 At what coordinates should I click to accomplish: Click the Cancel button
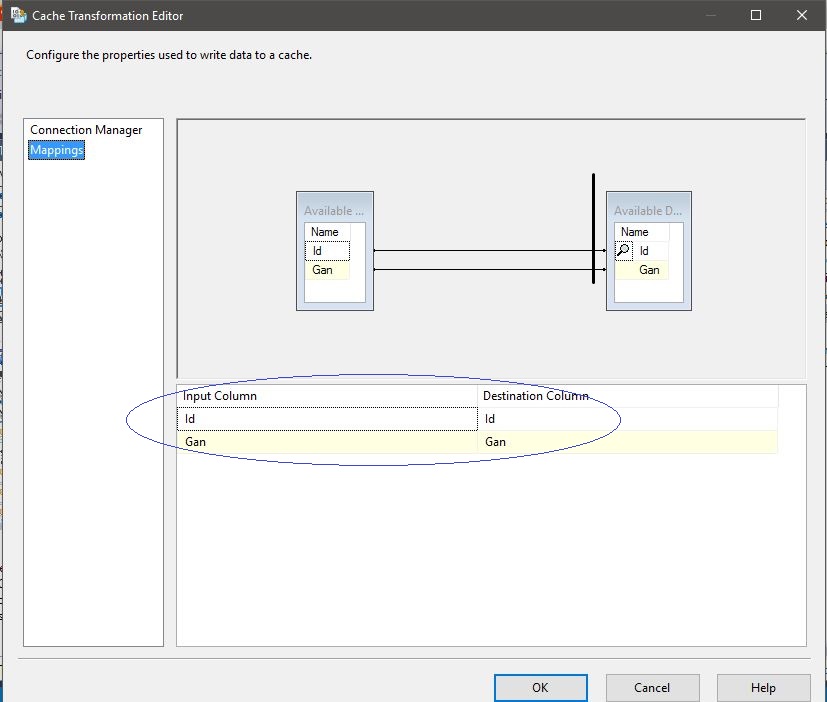(652, 687)
